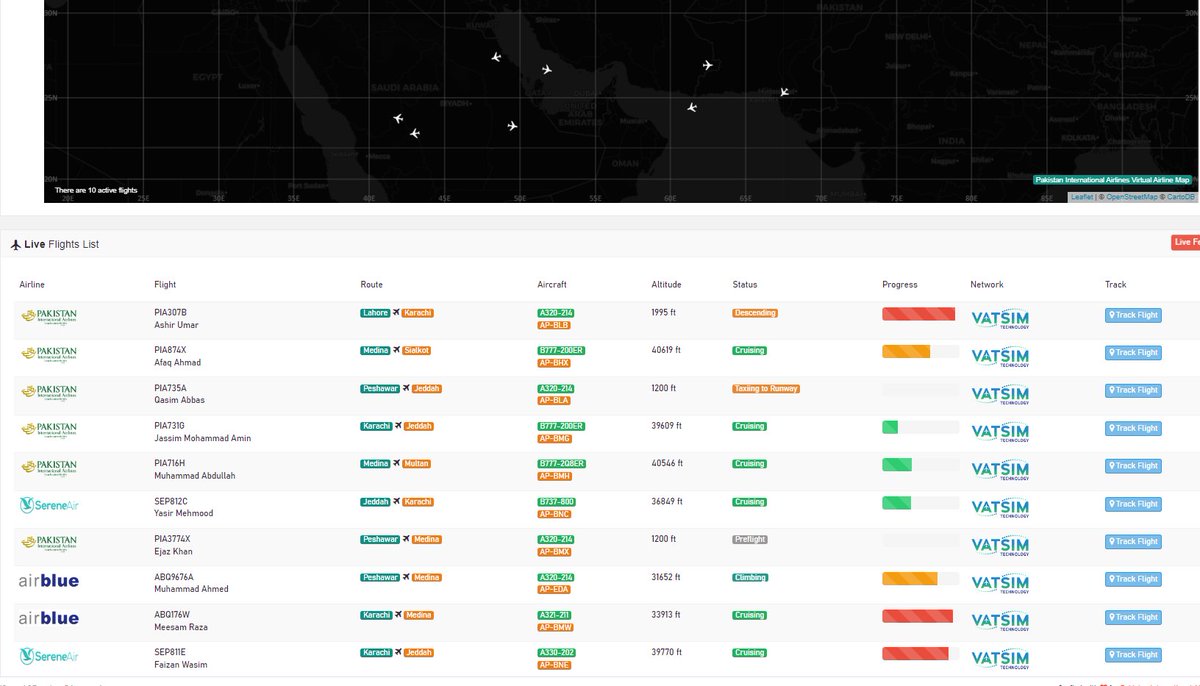Image resolution: width=1200 pixels, height=686 pixels.
Task: Click the VATSIM logo in the PIA307B row
Action: coord(1000,319)
